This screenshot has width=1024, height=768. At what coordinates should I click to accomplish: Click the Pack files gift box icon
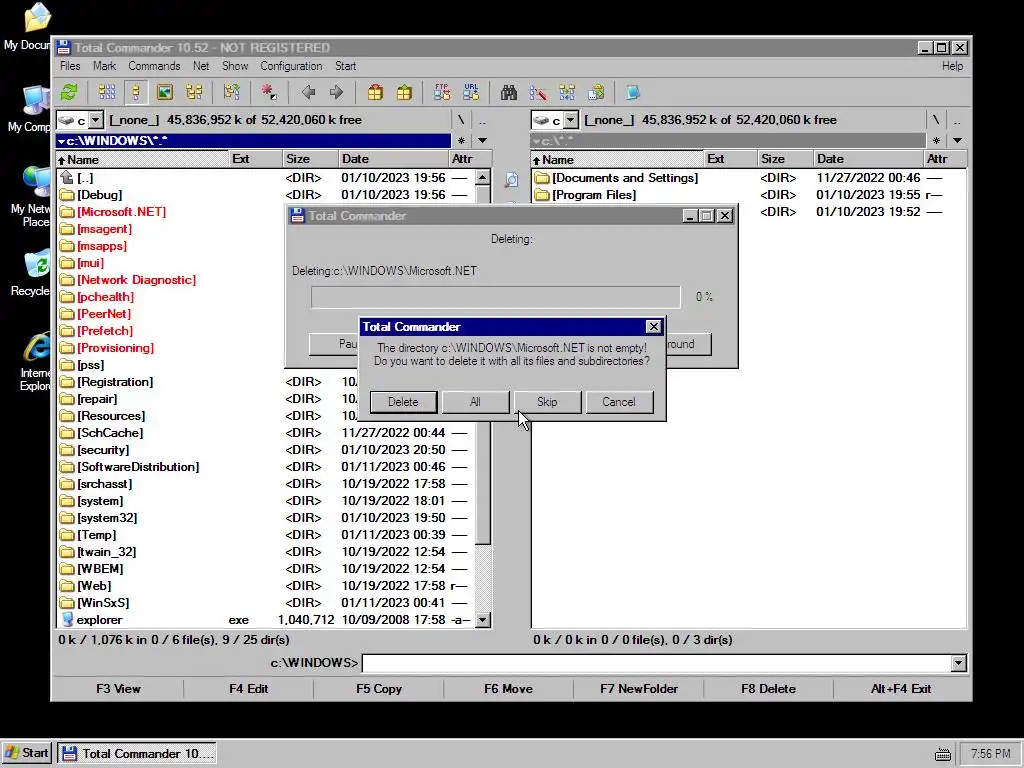coord(376,92)
